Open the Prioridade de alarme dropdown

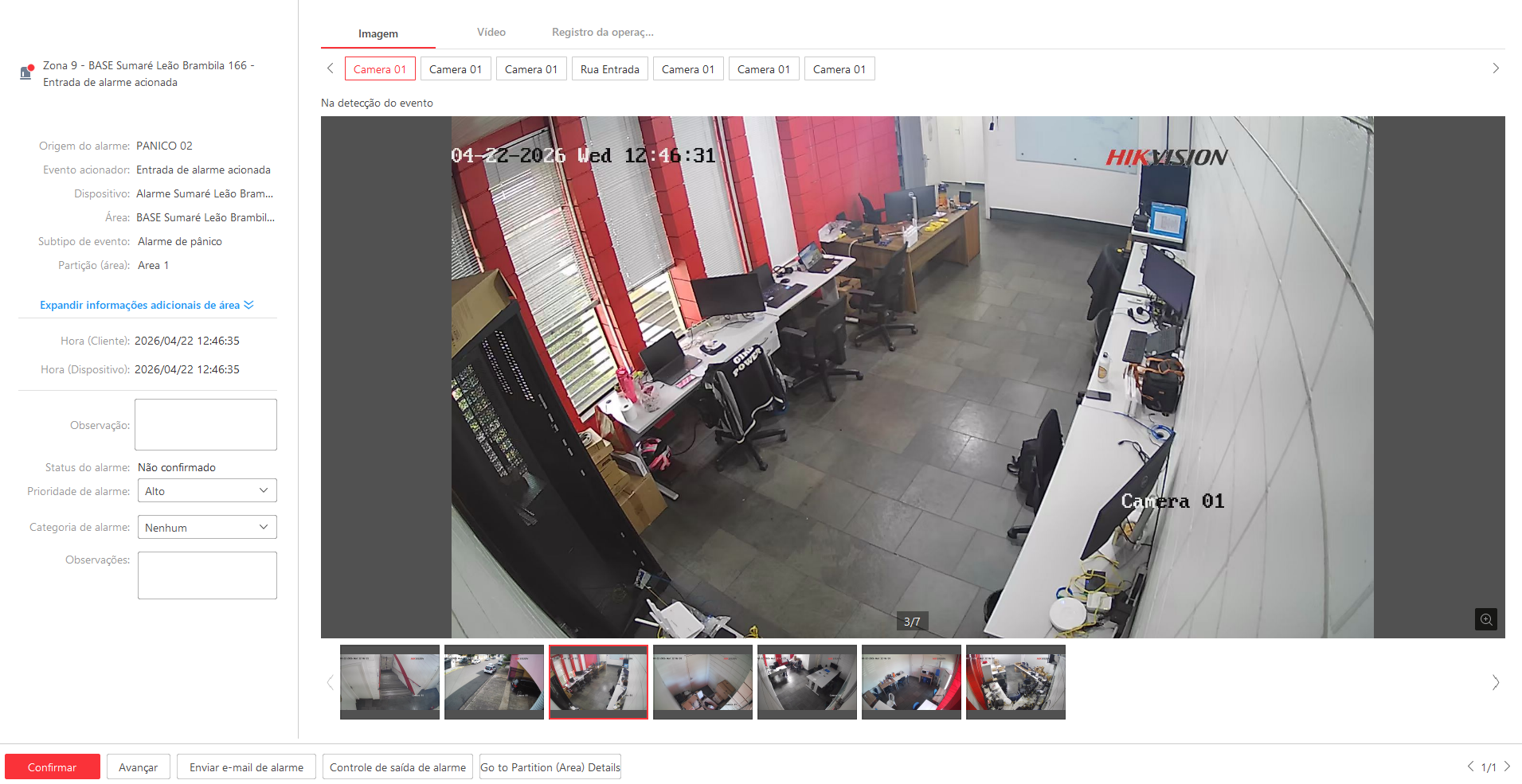click(207, 491)
